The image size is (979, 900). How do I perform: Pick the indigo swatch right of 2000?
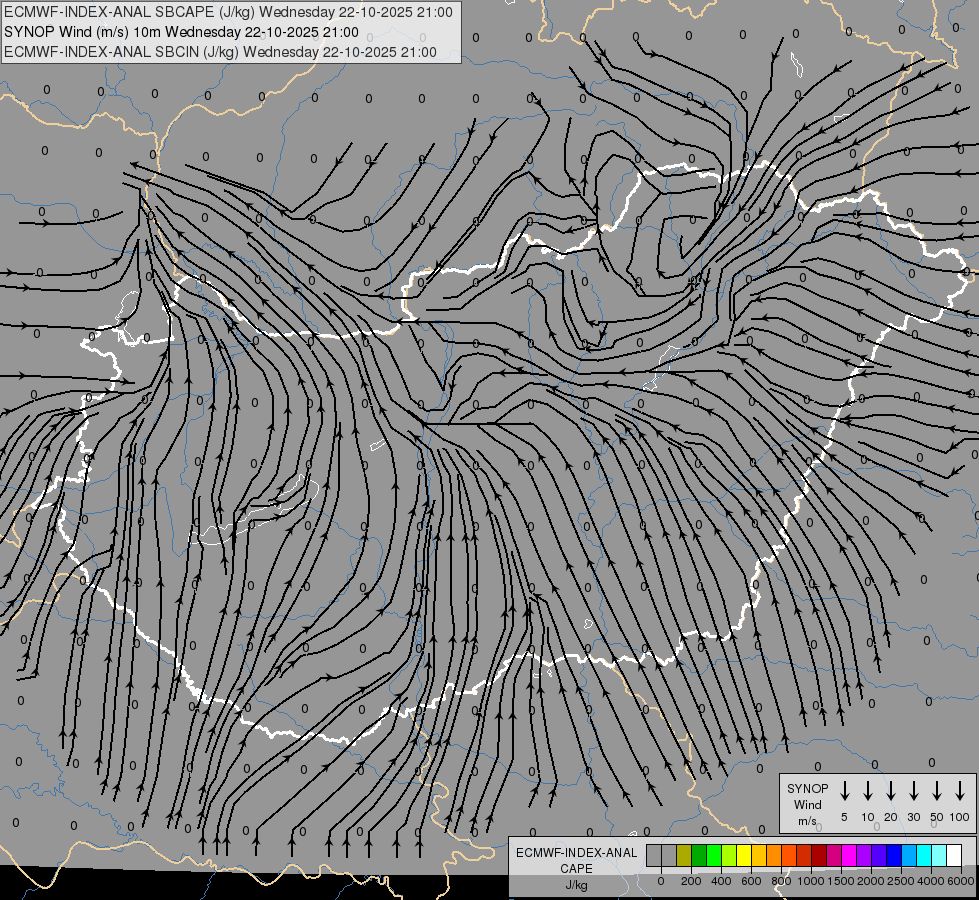pyautogui.click(x=879, y=855)
